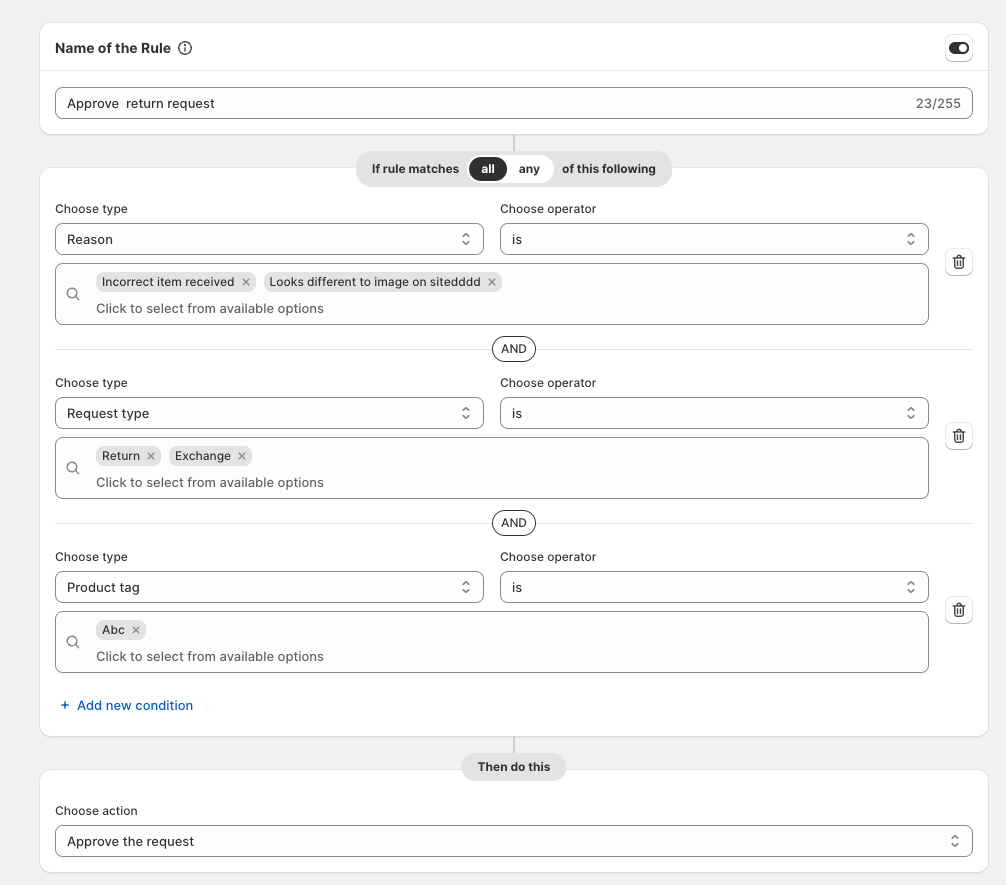This screenshot has width=1006, height=885.
Task: Delete the Reason condition with trash icon
Action: tap(958, 261)
